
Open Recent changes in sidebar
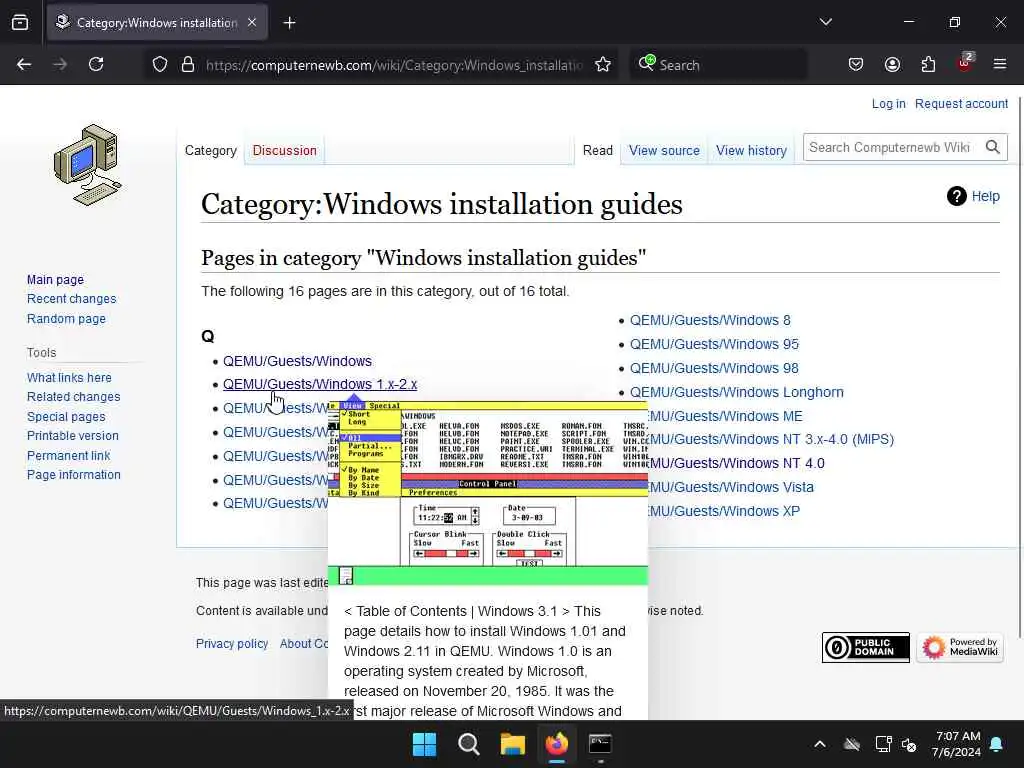click(x=71, y=299)
